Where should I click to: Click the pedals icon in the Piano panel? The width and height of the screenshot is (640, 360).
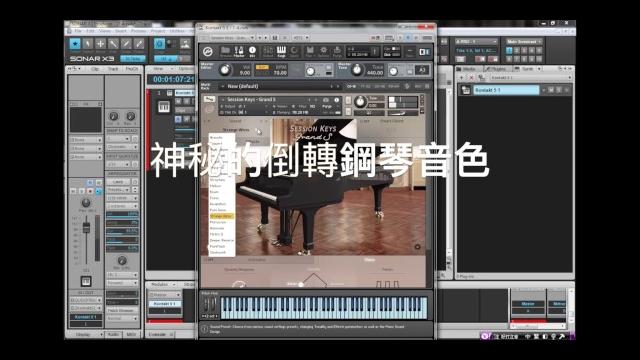pos(387,284)
